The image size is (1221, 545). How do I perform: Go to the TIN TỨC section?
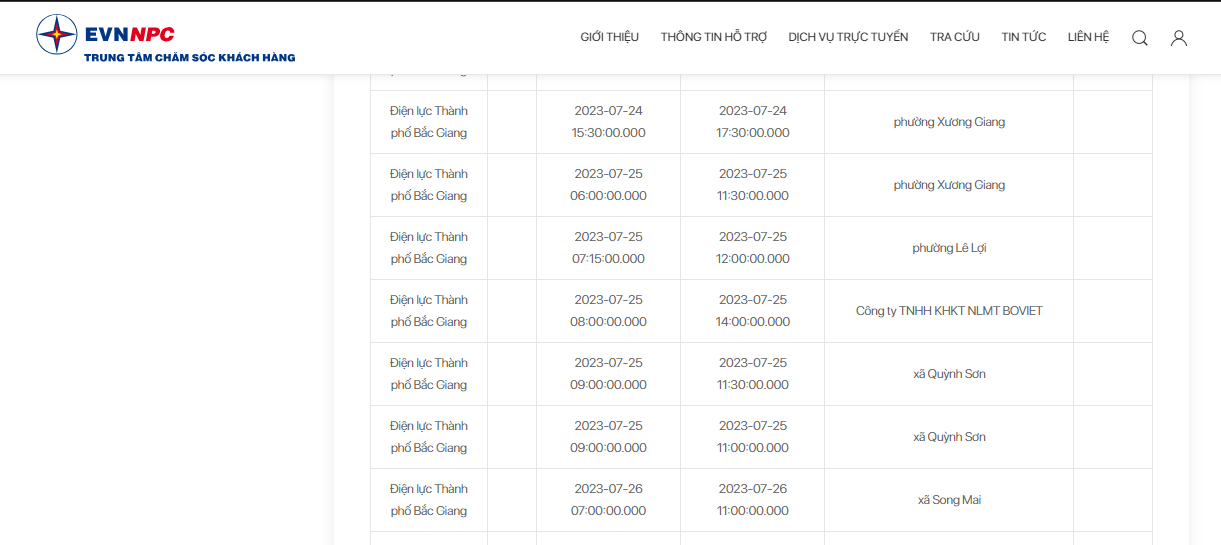click(x=1023, y=37)
